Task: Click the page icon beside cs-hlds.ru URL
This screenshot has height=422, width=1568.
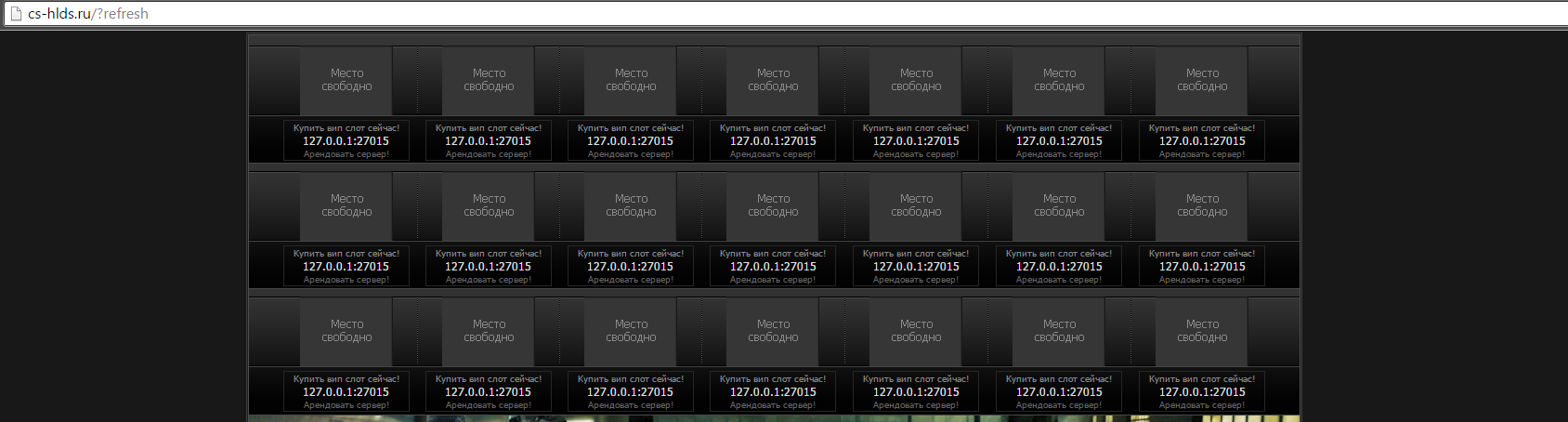Action: (16, 14)
